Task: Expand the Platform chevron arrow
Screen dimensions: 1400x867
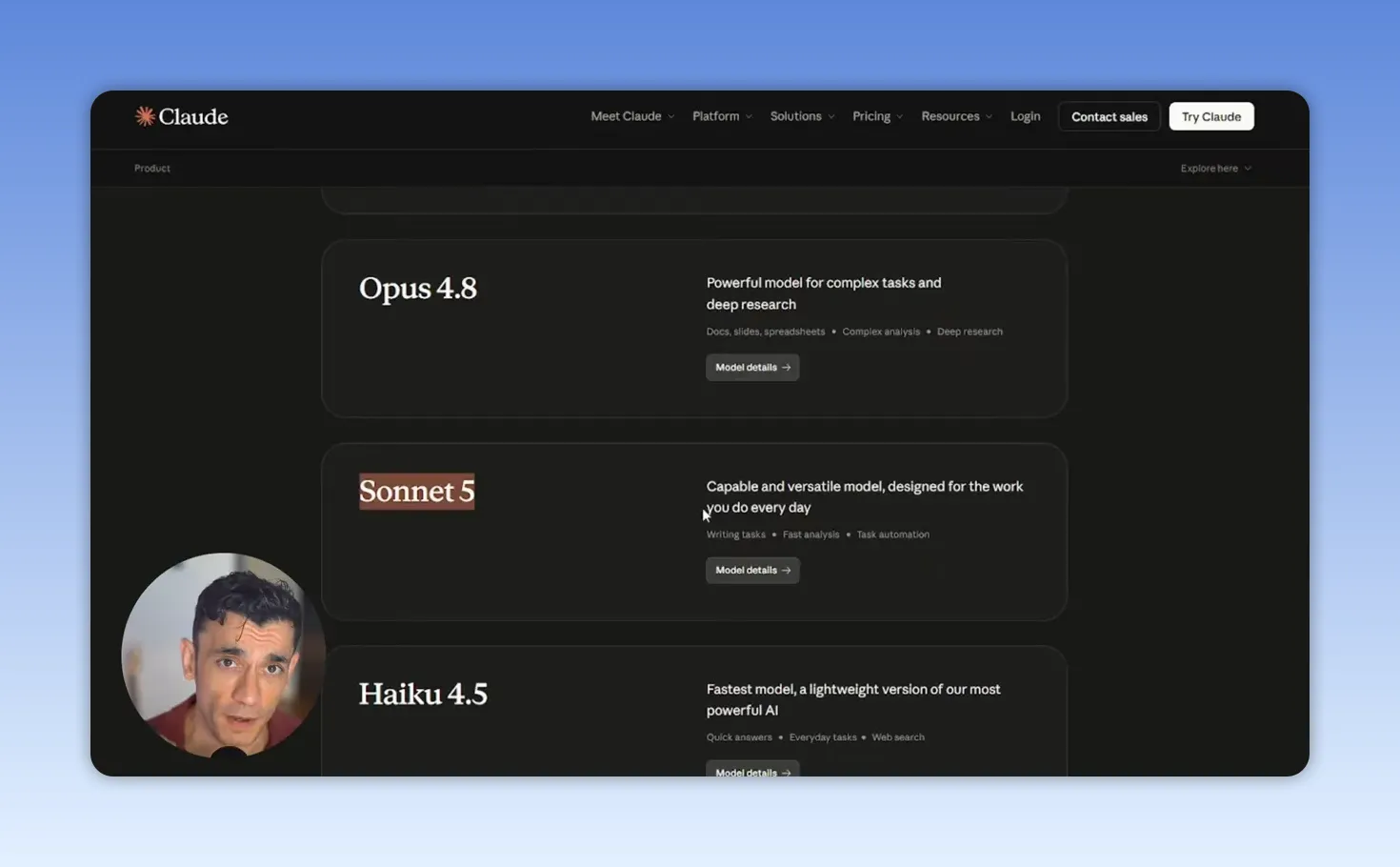Action: coord(749,117)
